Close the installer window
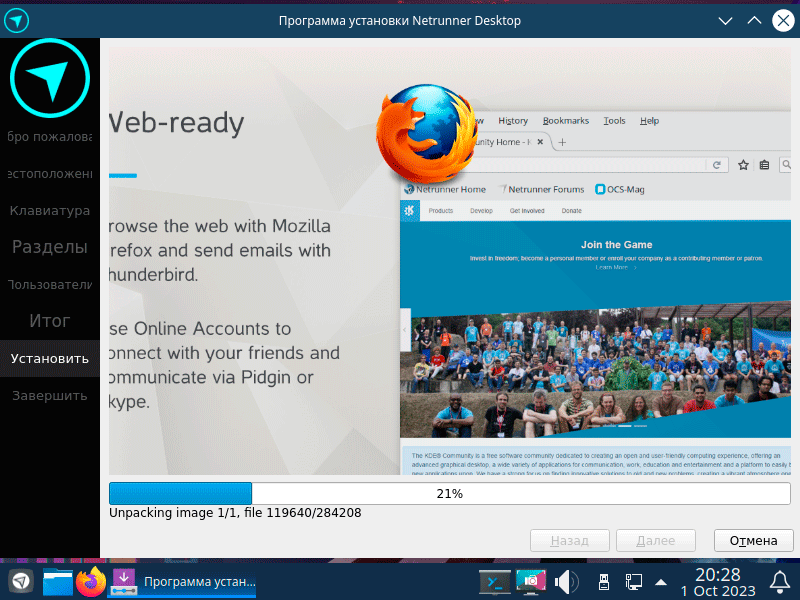 [783, 21]
